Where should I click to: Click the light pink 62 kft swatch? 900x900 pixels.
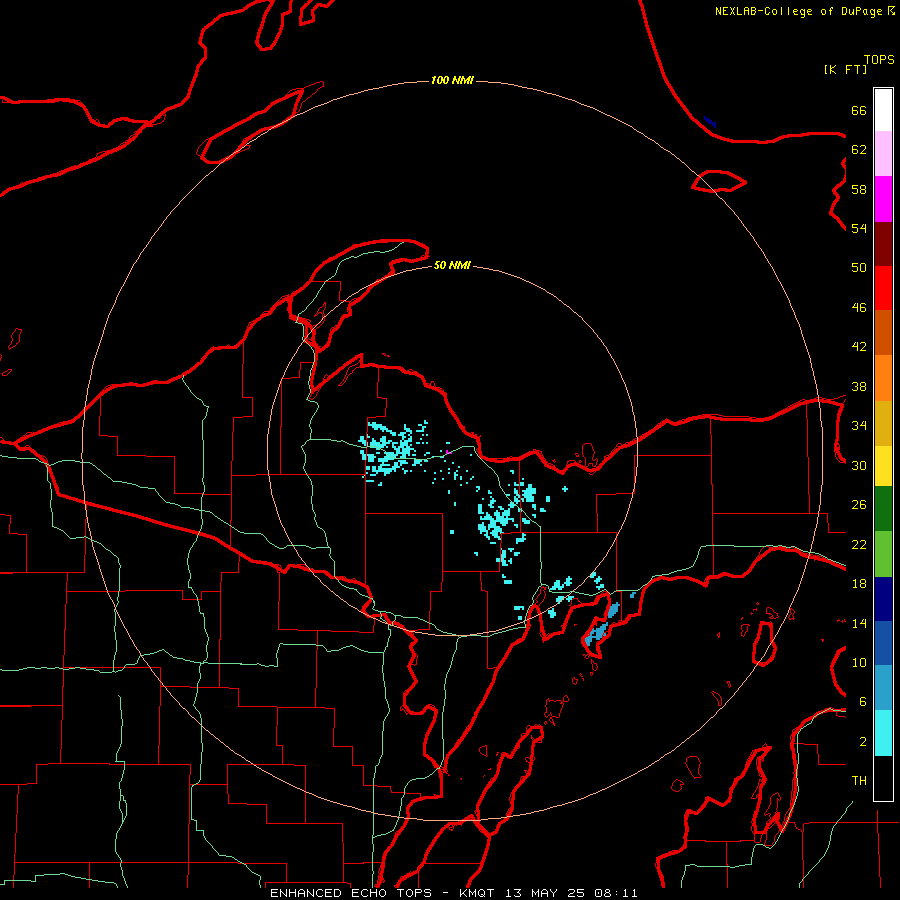click(x=883, y=153)
